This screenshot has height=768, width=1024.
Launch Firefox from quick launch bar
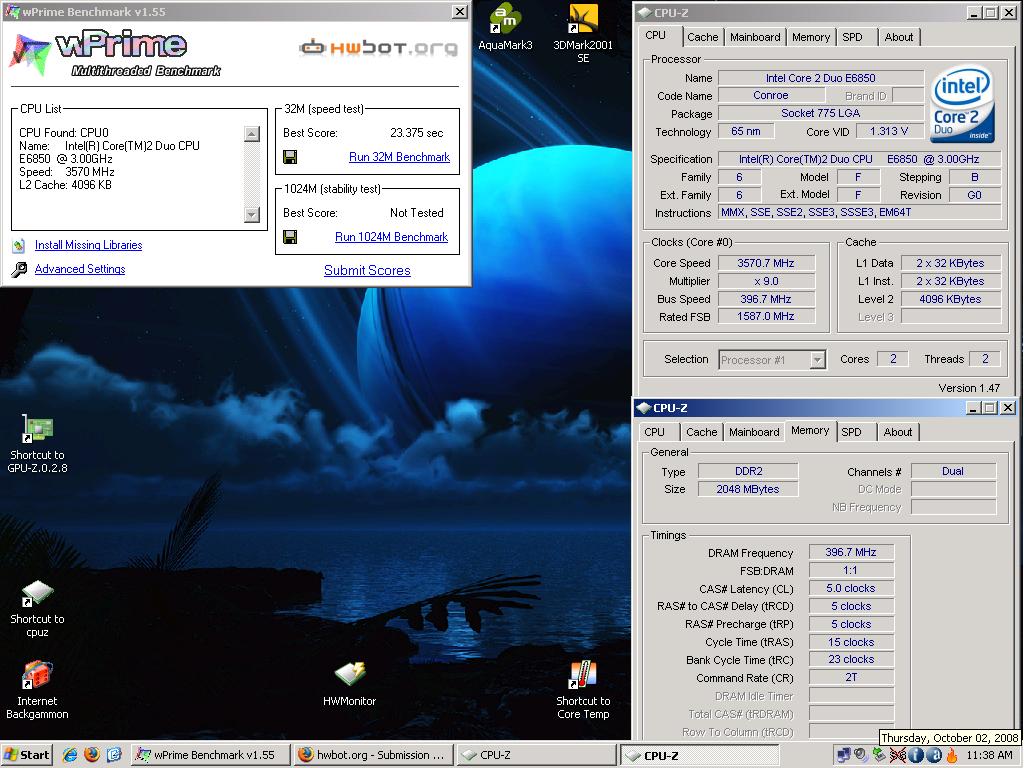pyautogui.click(x=92, y=755)
